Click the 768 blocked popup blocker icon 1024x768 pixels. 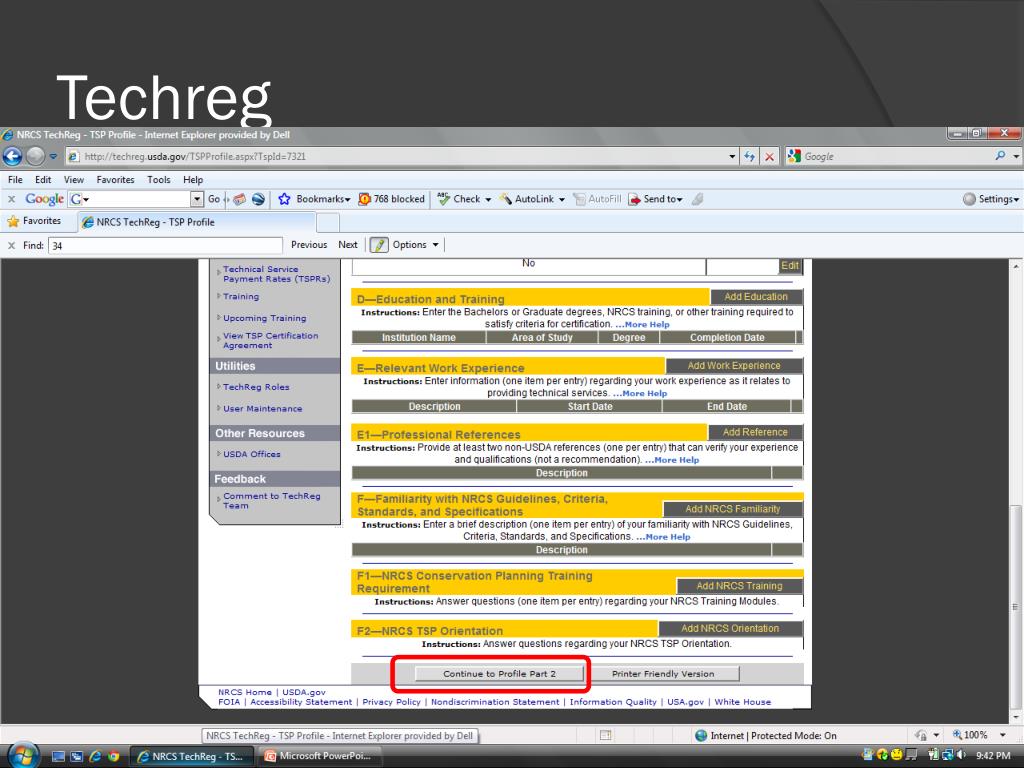[364, 199]
